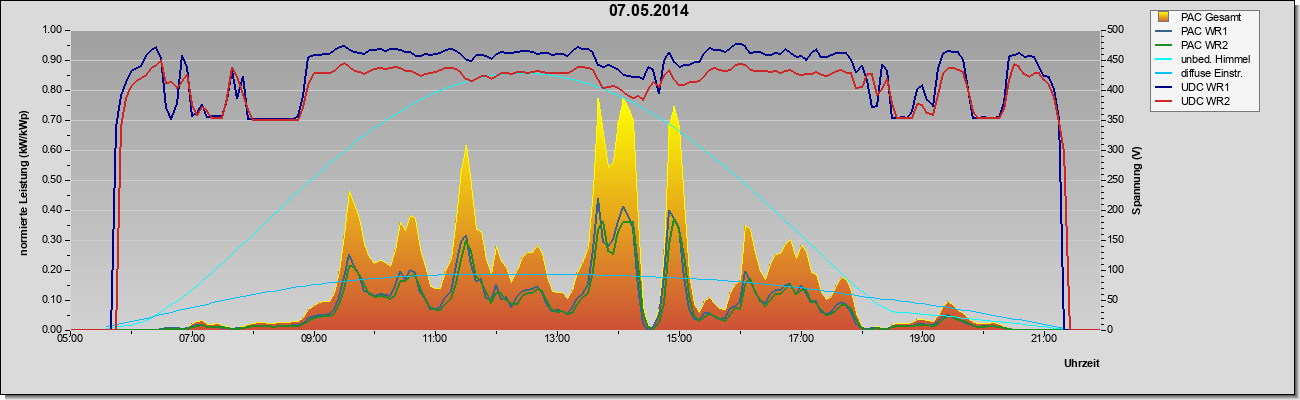Click the PAC Gesamt orange legend swatch
Screen dimensions: 1300x400
[1165, 17]
